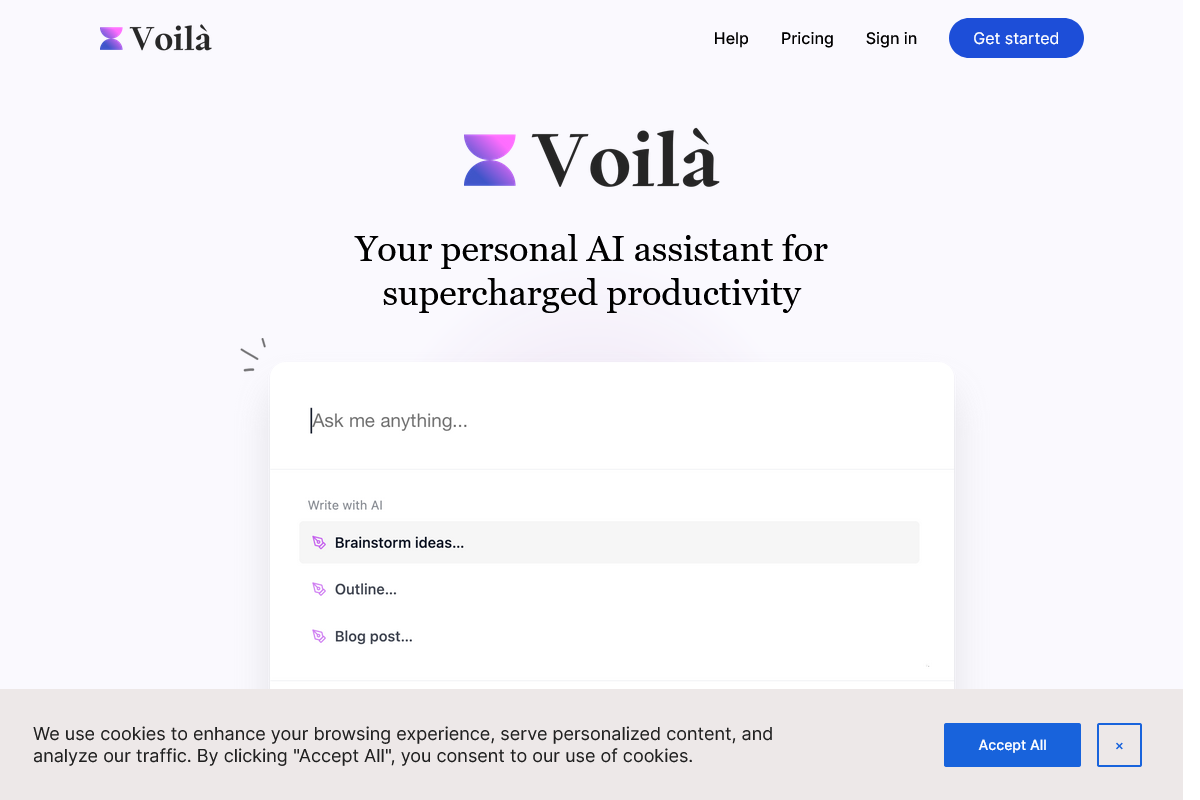This screenshot has height=800, width=1200.
Task: Open the Pricing page from the navbar
Action: [807, 38]
